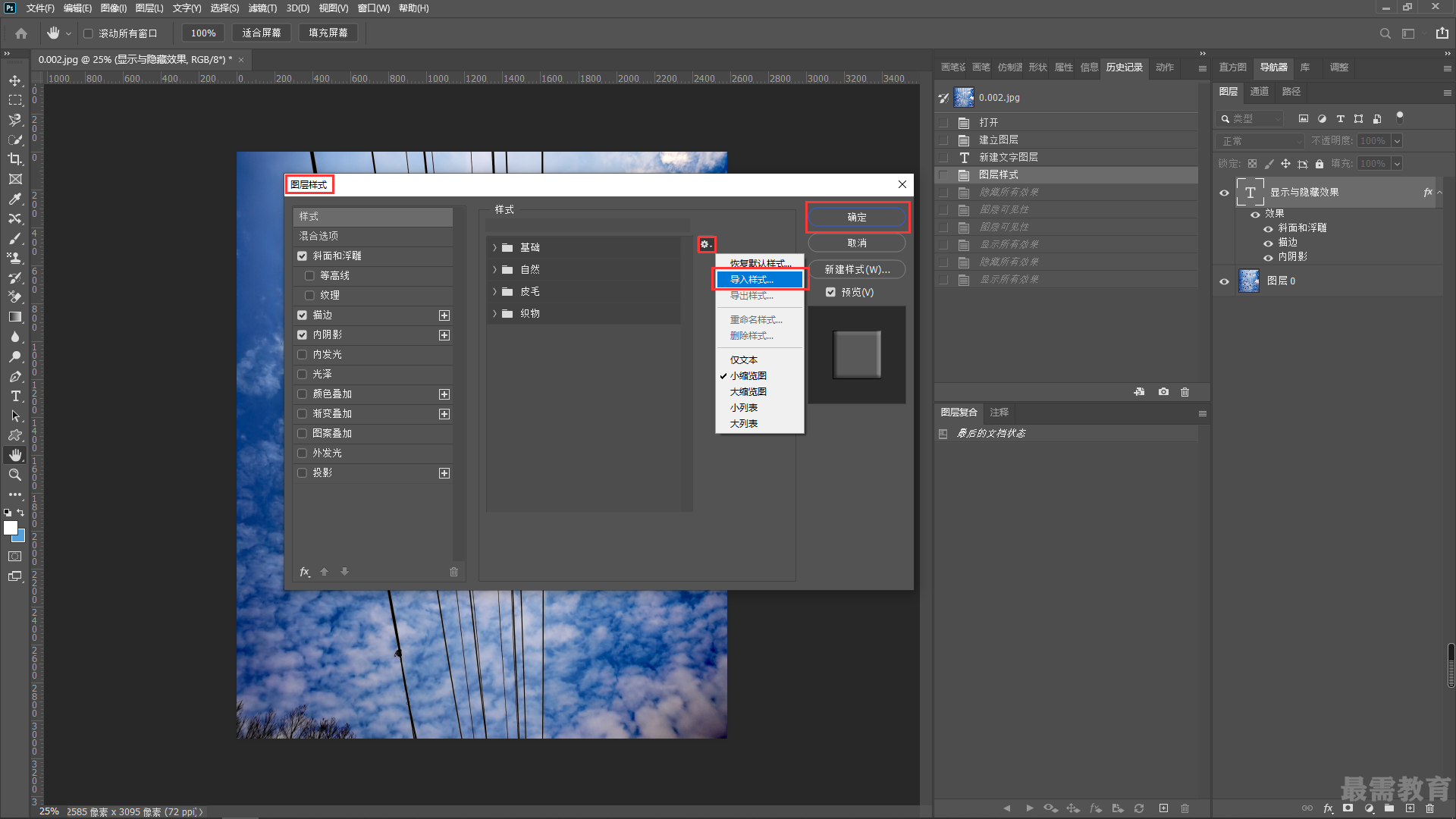Select the Move tool
Screen dimensions: 1456x819
[15, 80]
